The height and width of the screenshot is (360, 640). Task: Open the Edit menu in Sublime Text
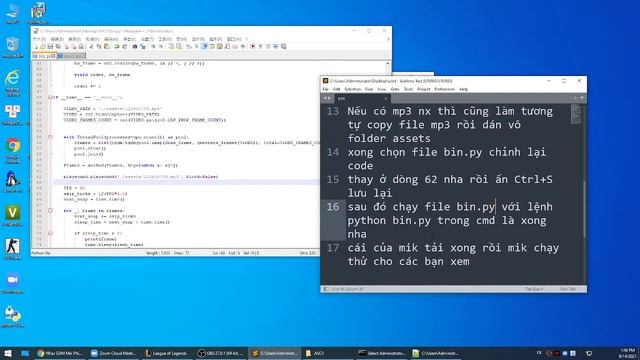coord(336,89)
